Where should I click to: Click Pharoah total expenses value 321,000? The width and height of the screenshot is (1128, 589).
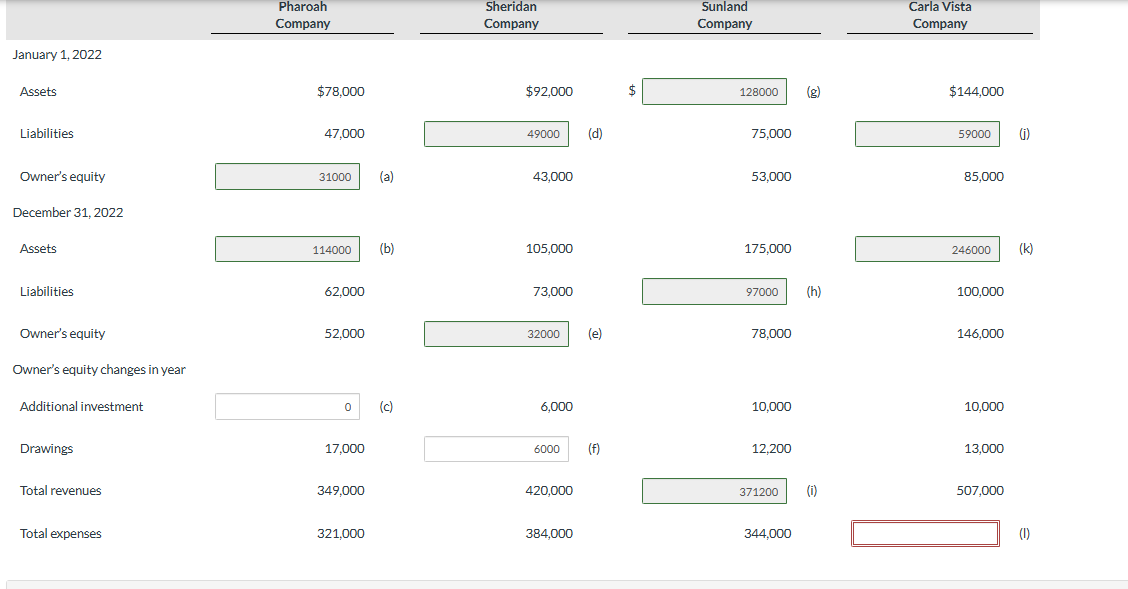pos(340,534)
